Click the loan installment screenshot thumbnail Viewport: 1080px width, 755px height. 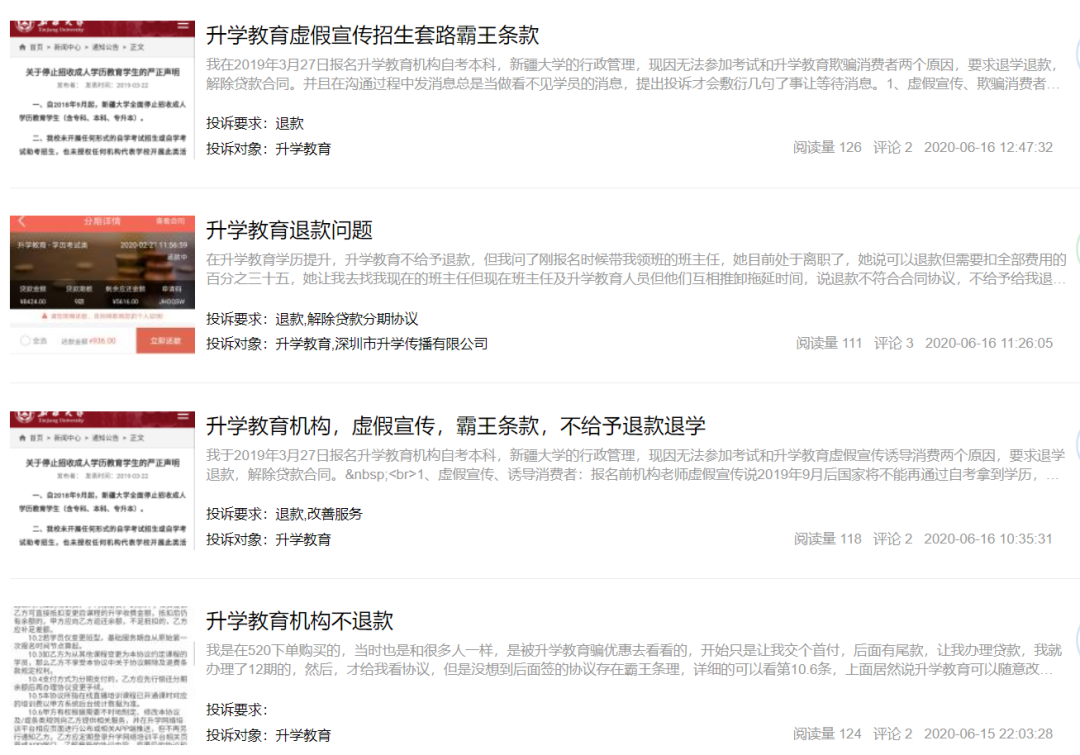[102, 285]
